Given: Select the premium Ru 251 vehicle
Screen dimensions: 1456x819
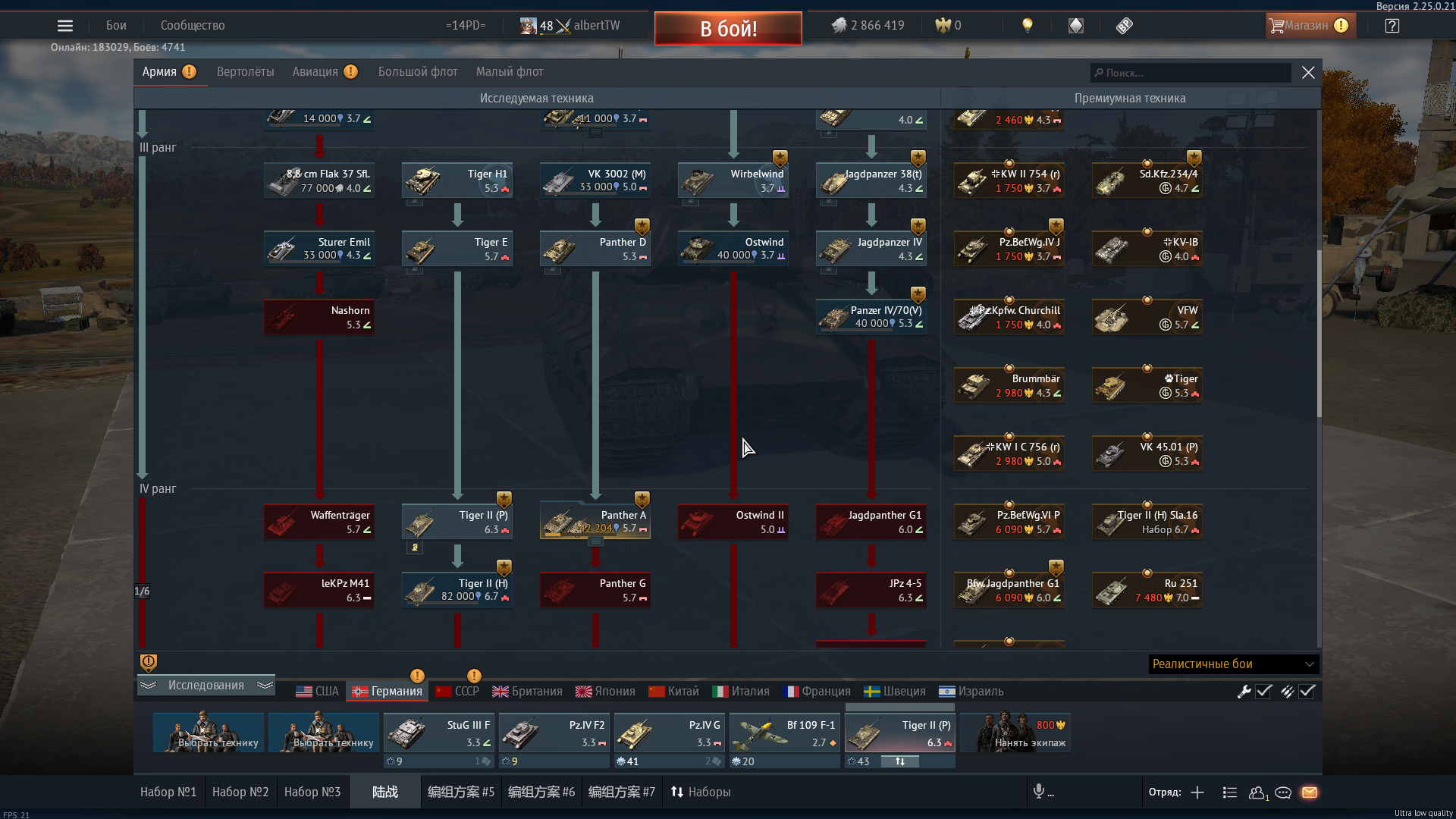Looking at the screenshot, I should (x=1147, y=590).
